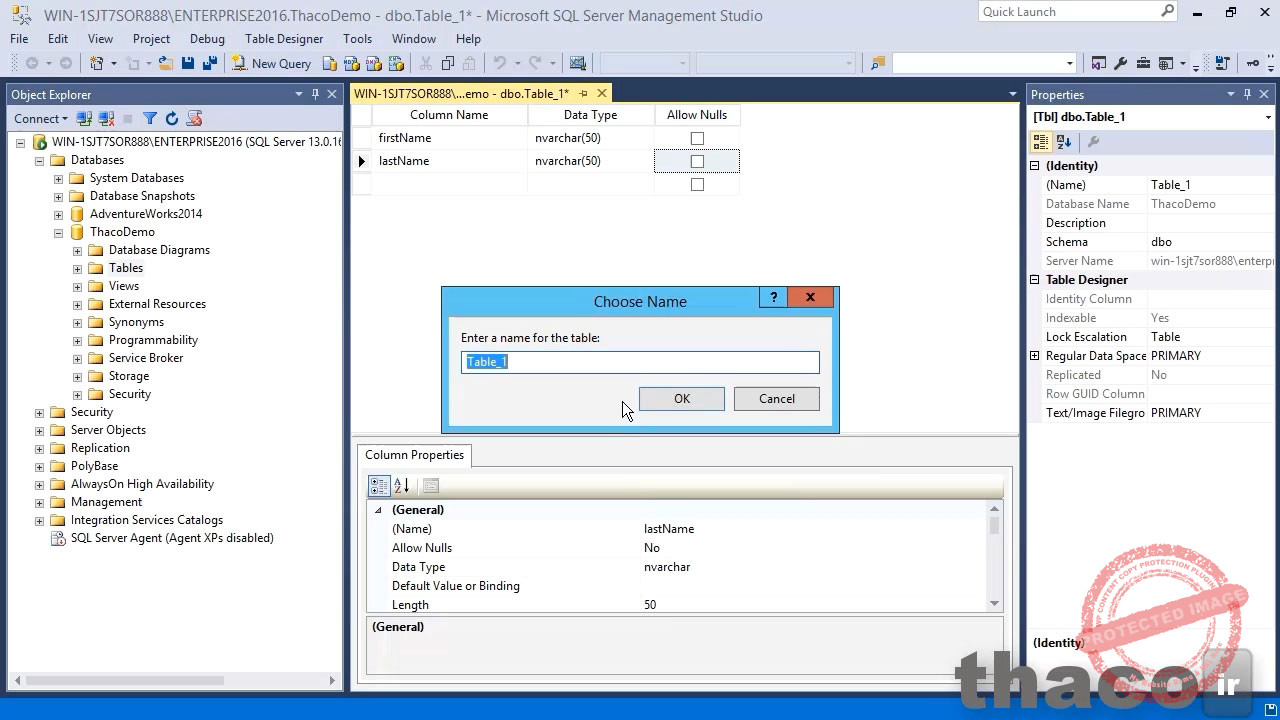
Task: Toggle Allow Nulls checkbox for firstName column
Action: (697, 138)
